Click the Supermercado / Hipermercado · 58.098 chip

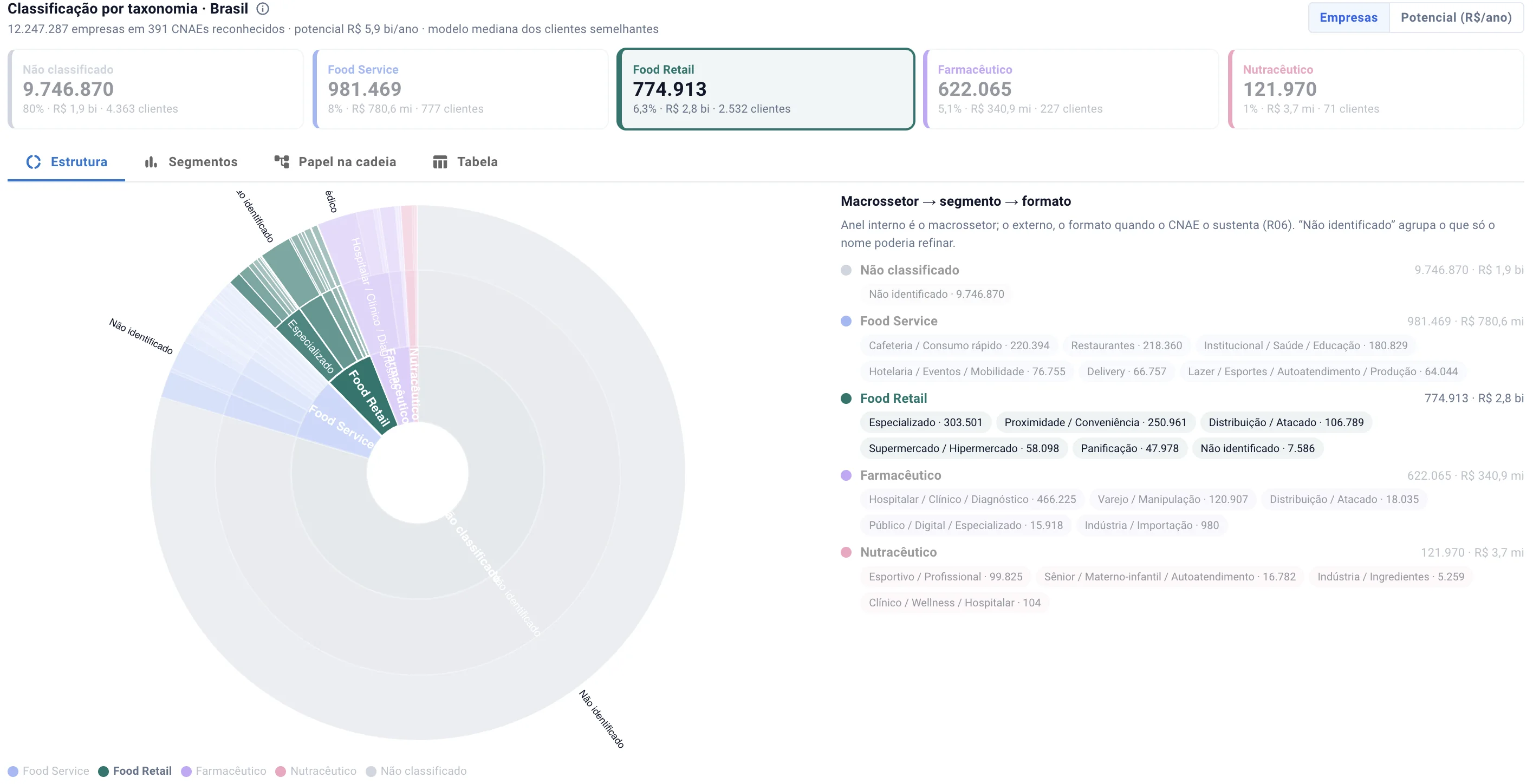[x=964, y=448]
